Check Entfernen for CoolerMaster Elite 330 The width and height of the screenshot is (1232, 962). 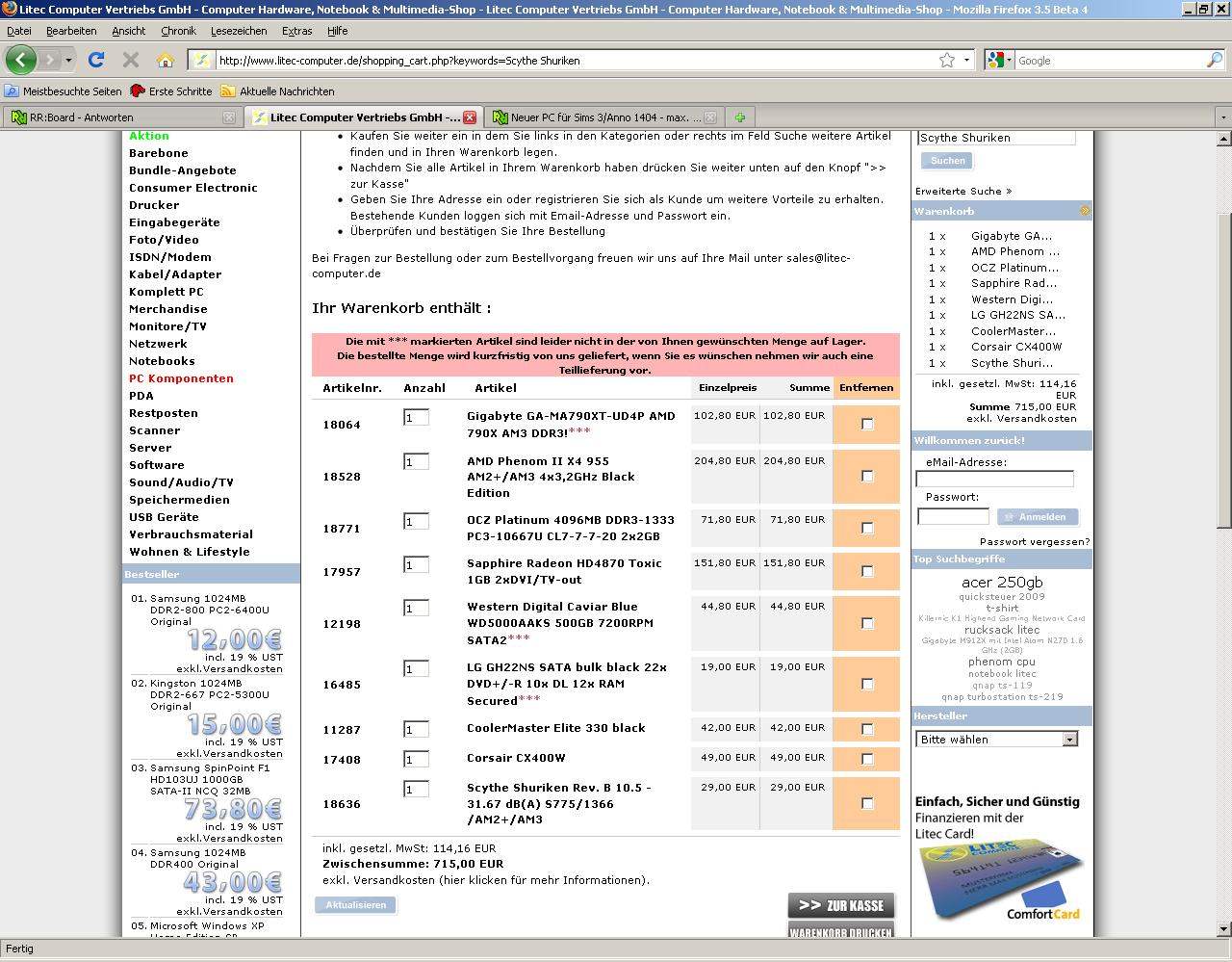pyautogui.click(x=867, y=729)
